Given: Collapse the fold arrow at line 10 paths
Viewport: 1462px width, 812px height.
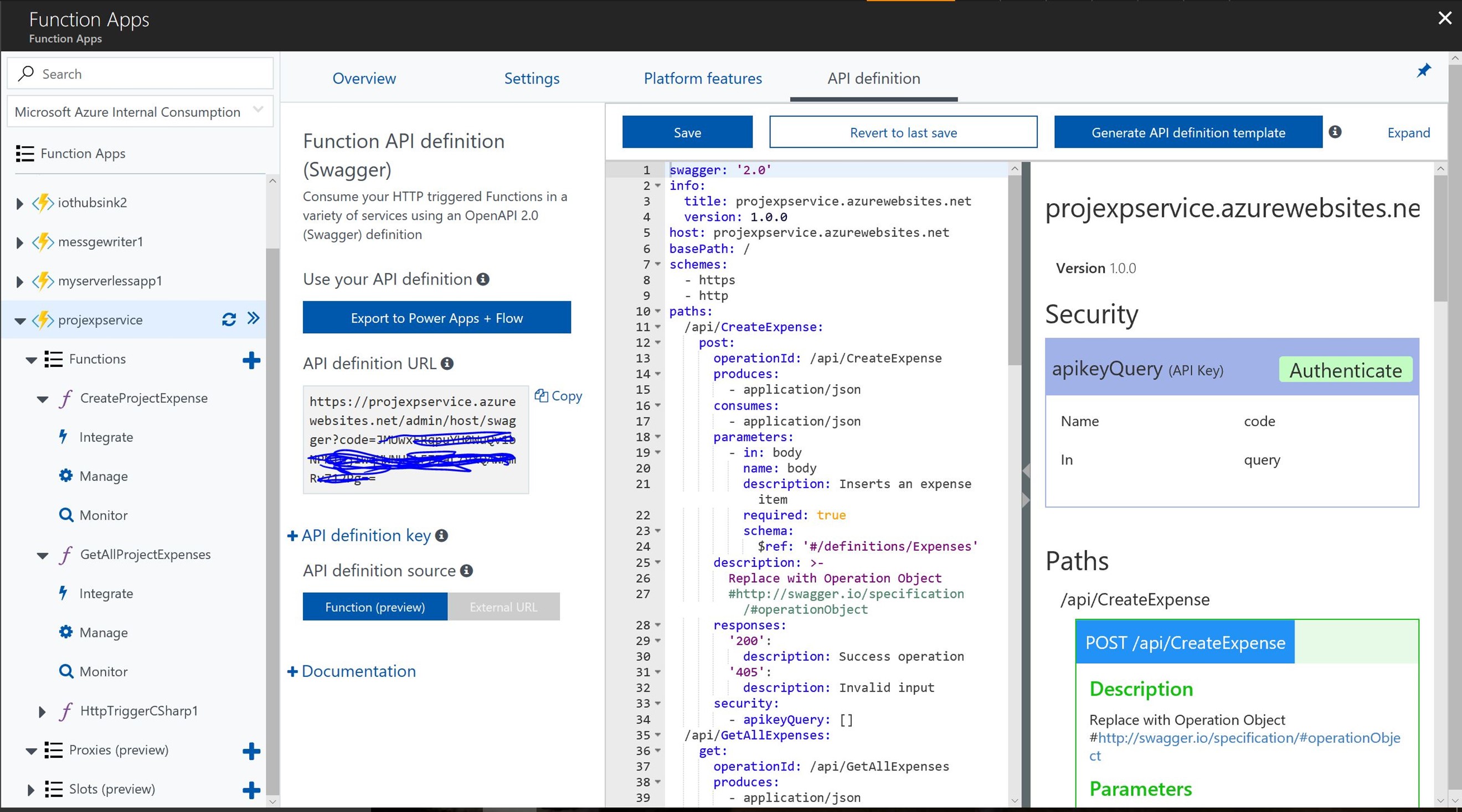Looking at the screenshot, I should point(658,311).
